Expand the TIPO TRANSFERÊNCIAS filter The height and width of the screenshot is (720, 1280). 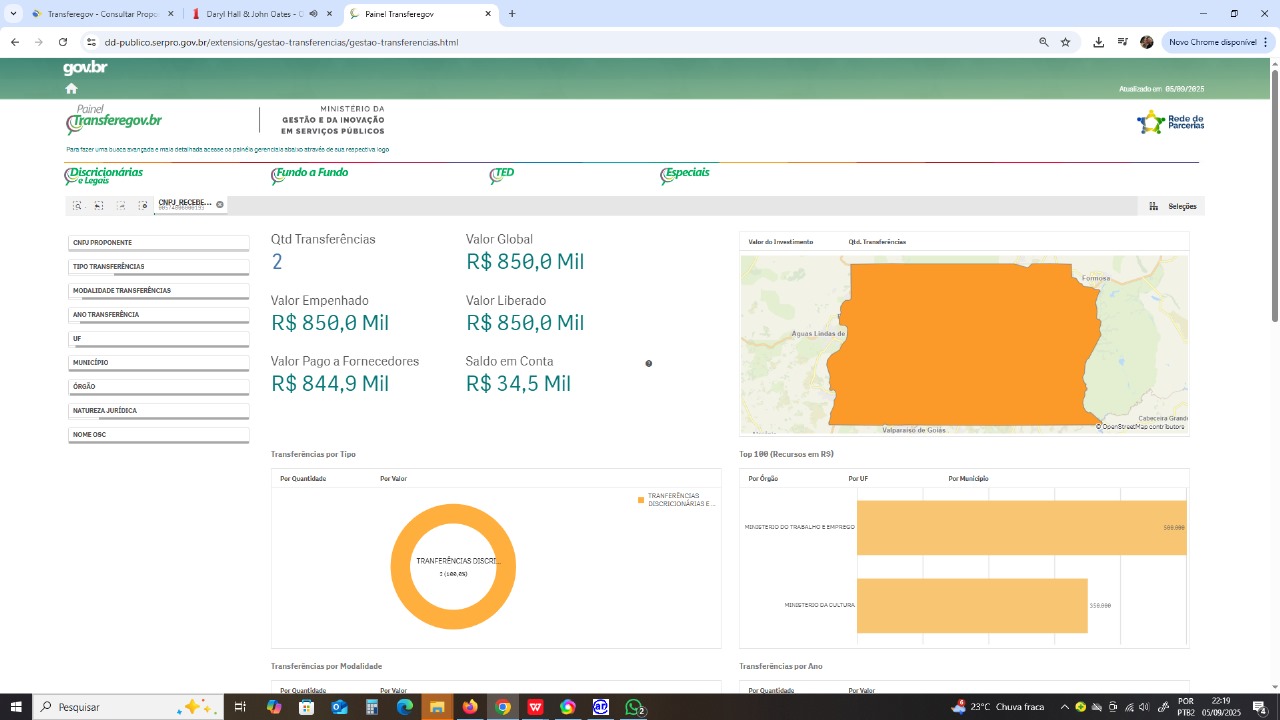pos(158,267)
